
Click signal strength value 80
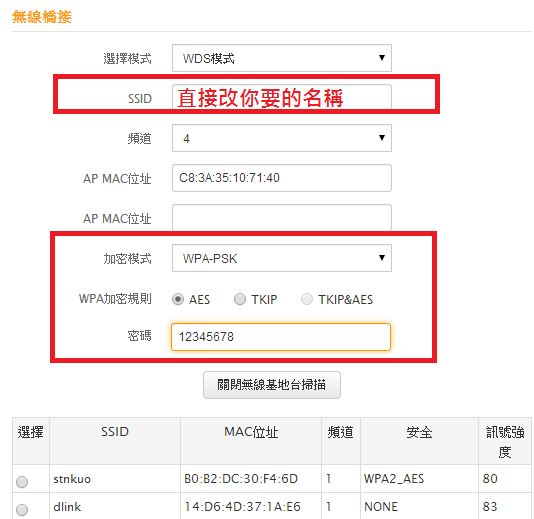[490, 479]
